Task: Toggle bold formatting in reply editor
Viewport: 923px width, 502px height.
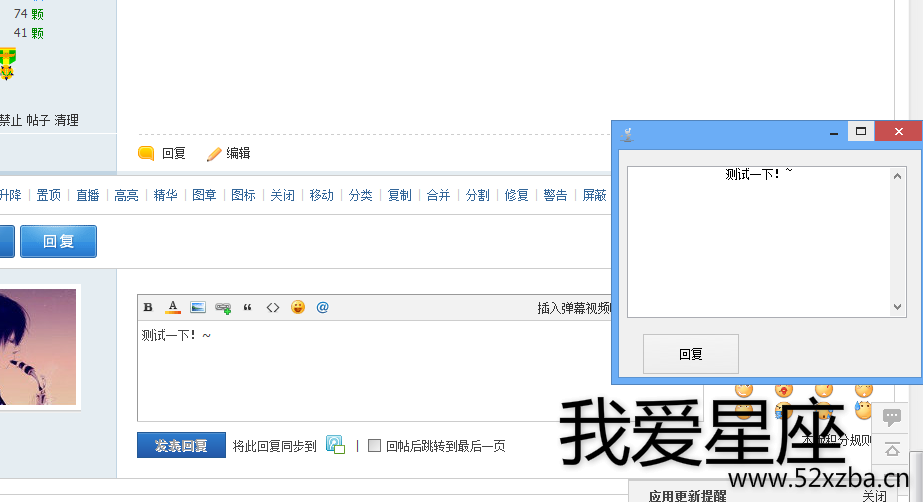Action: point(148,308)
